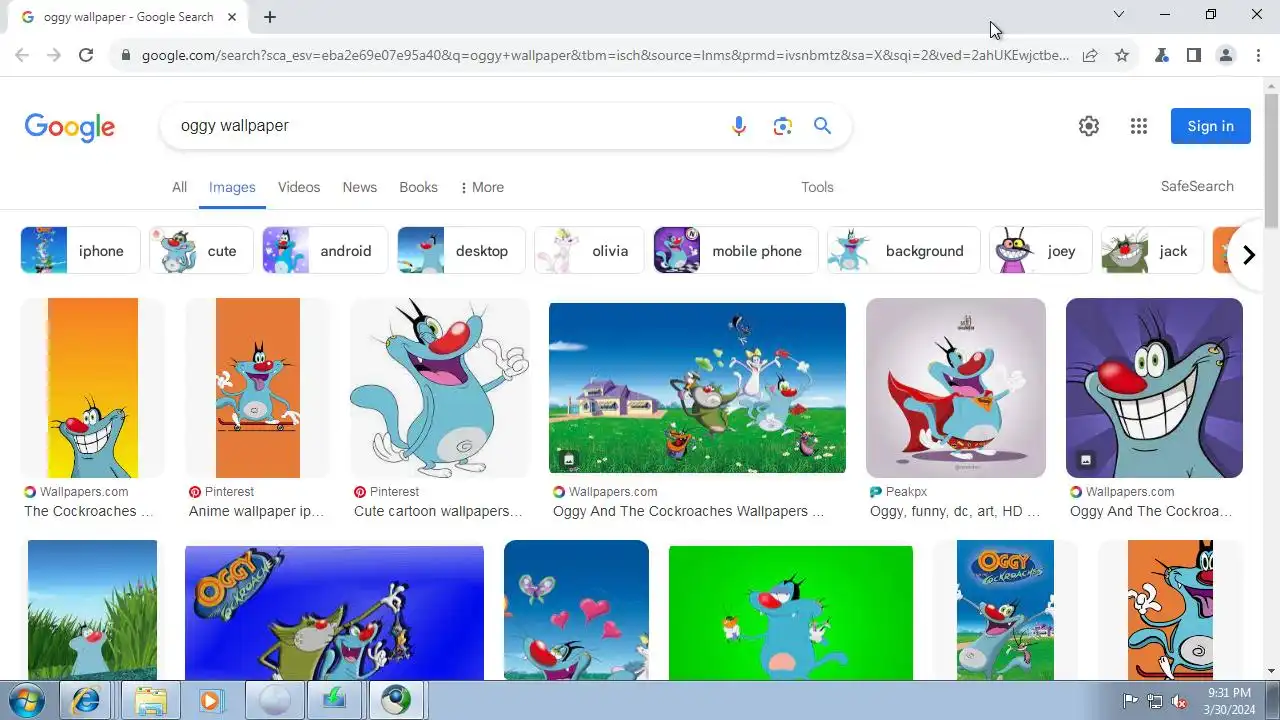Open Windows Media Player taskbar icon
The width and height of the screenshot is (1280, 720).
point(210,700)
